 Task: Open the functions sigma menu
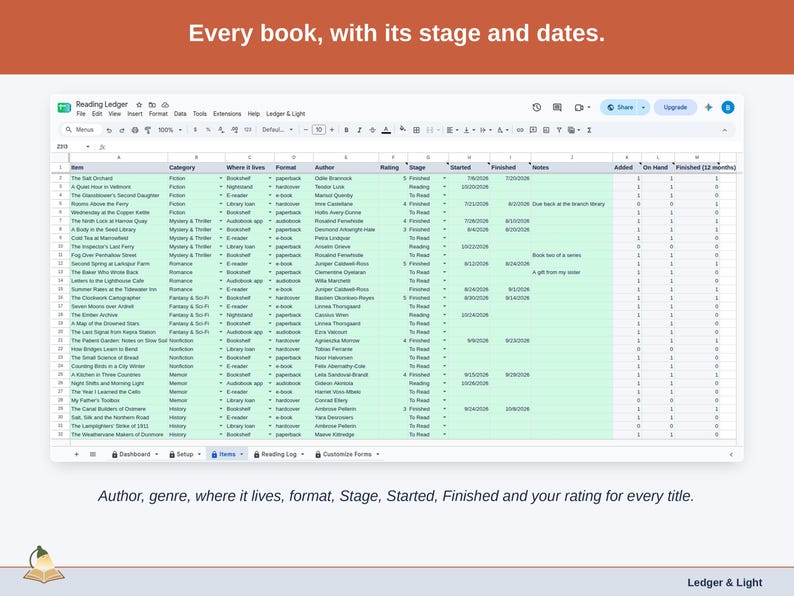[589, 130]
